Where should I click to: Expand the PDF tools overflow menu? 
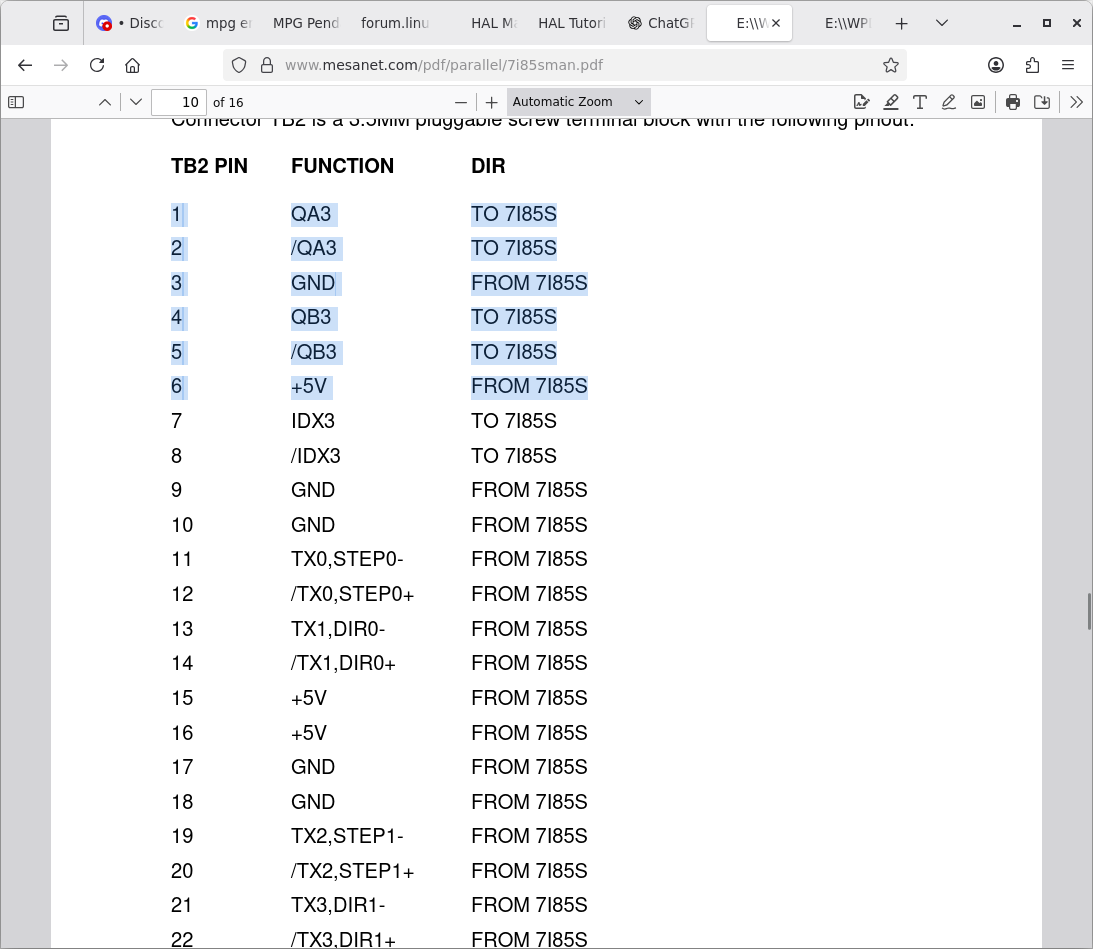coord(1076,102)
